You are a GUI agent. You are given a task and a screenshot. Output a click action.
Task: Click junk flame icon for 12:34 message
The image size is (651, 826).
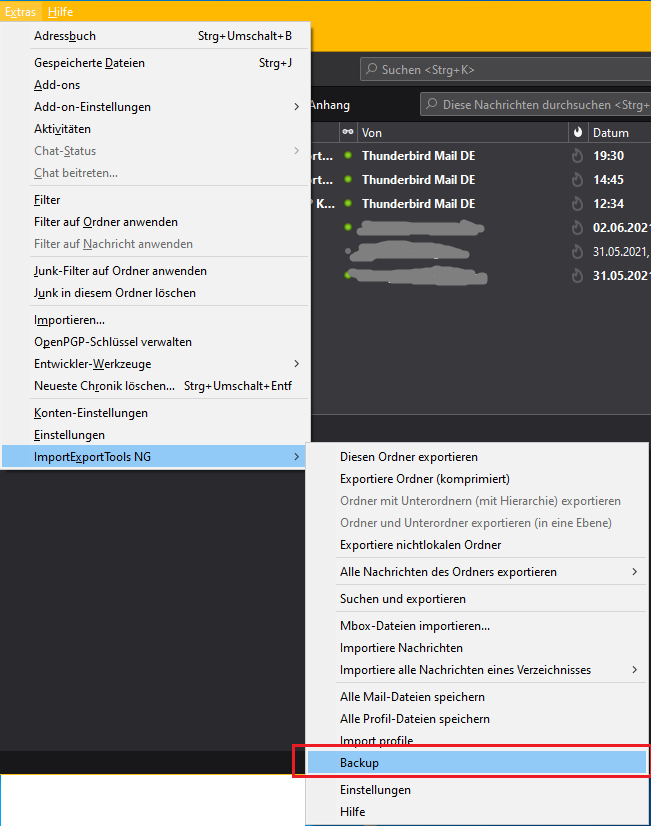[577, 204]
